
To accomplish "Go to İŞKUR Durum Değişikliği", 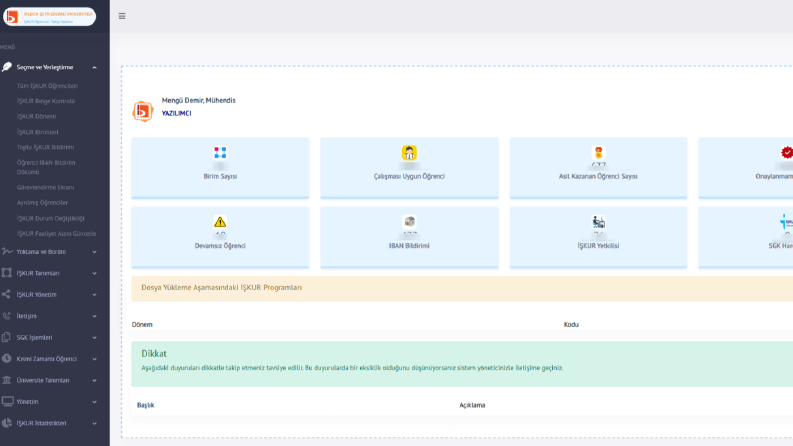I will click(51, 218).
